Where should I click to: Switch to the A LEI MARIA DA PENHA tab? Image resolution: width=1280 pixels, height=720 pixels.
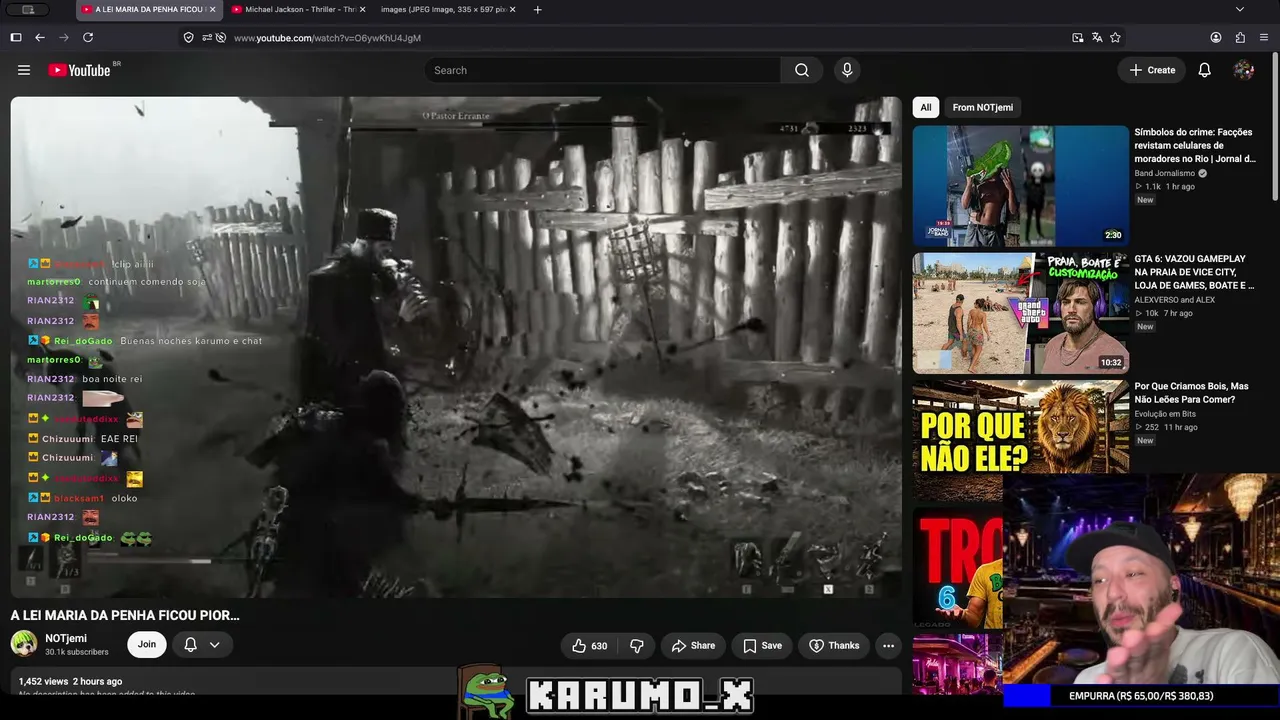pyautogui.click(x=148, y=9)
